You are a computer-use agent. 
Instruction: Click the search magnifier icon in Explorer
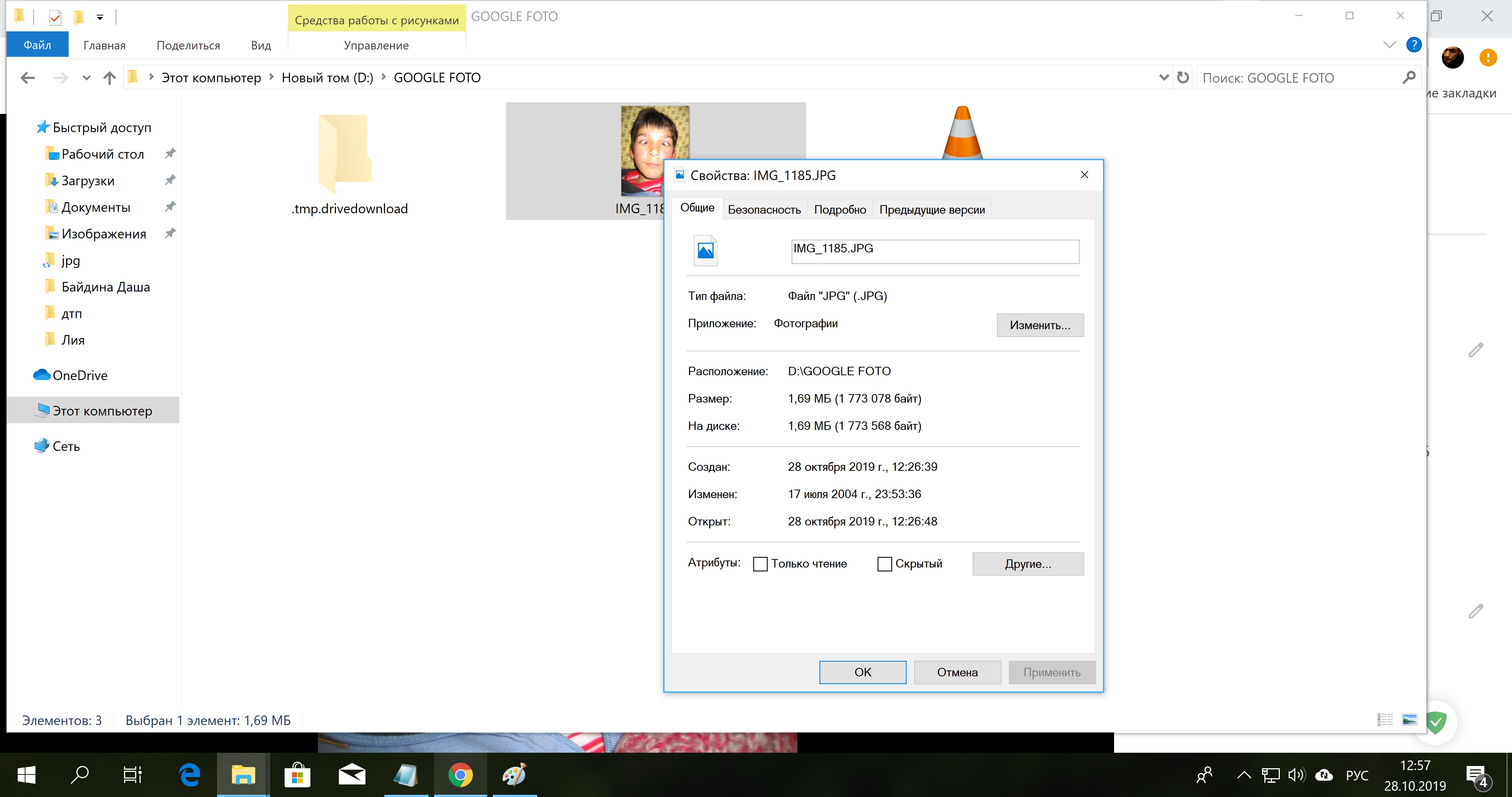tap(1408, 77)
